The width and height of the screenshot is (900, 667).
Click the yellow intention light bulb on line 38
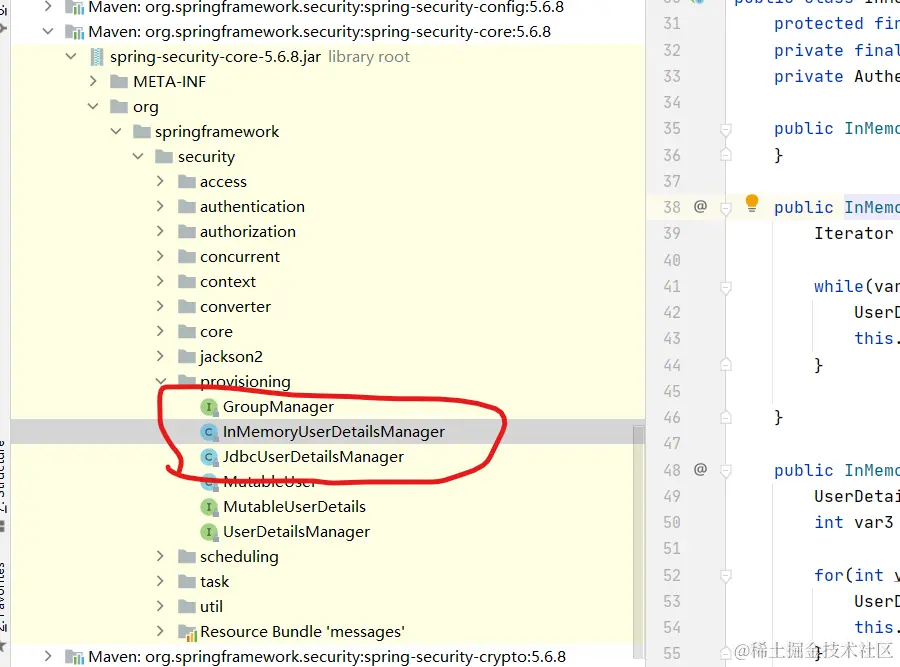point(752,203)
